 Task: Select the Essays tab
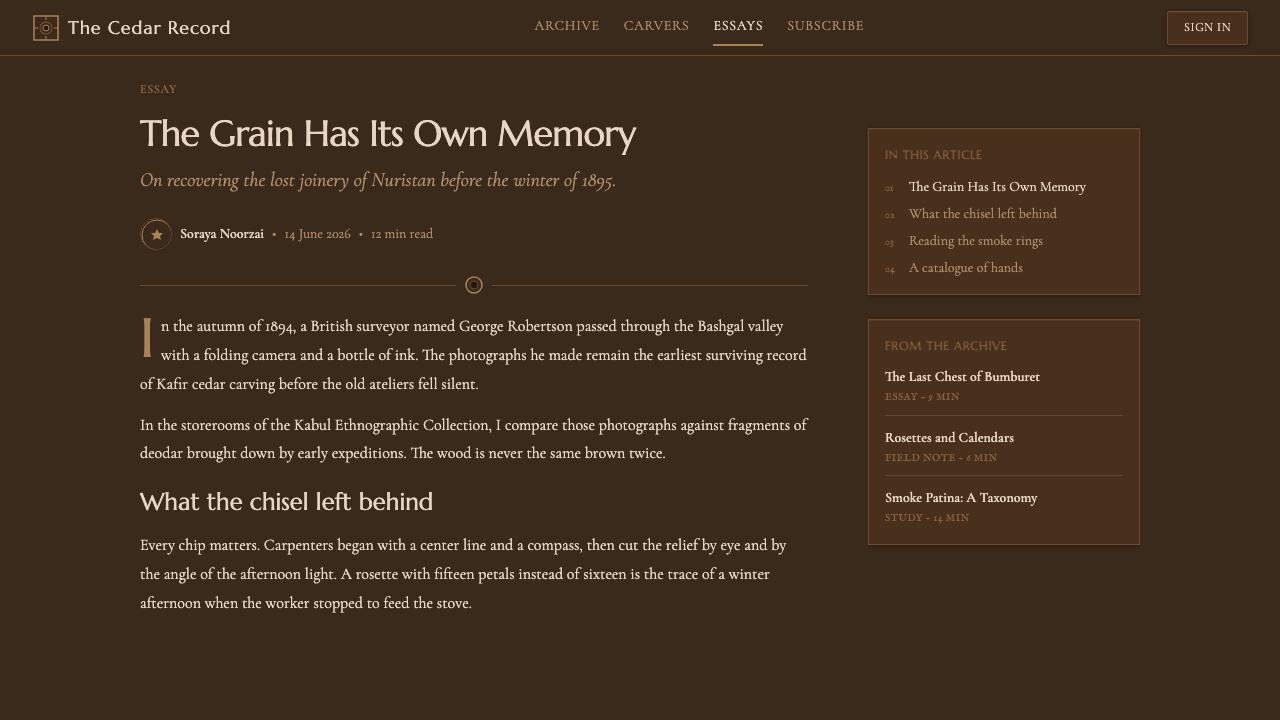(738, 26)
